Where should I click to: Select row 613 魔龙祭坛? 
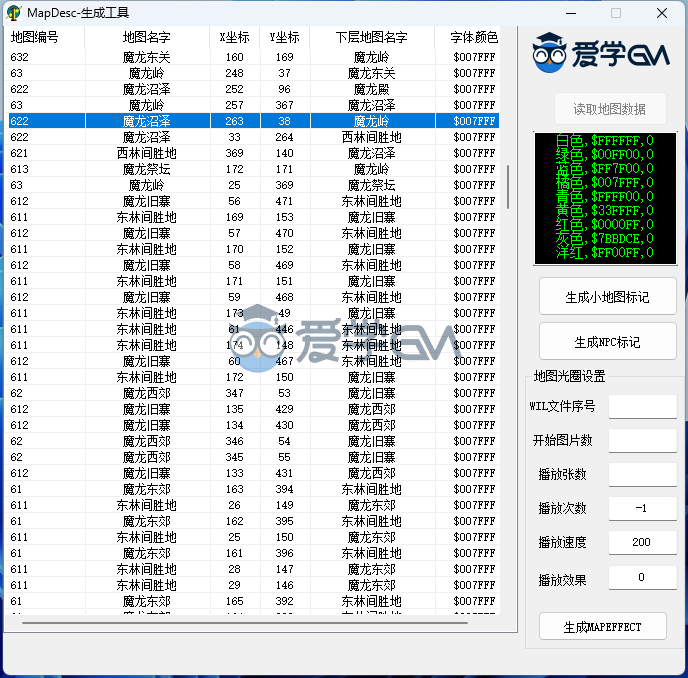(254, 169)
